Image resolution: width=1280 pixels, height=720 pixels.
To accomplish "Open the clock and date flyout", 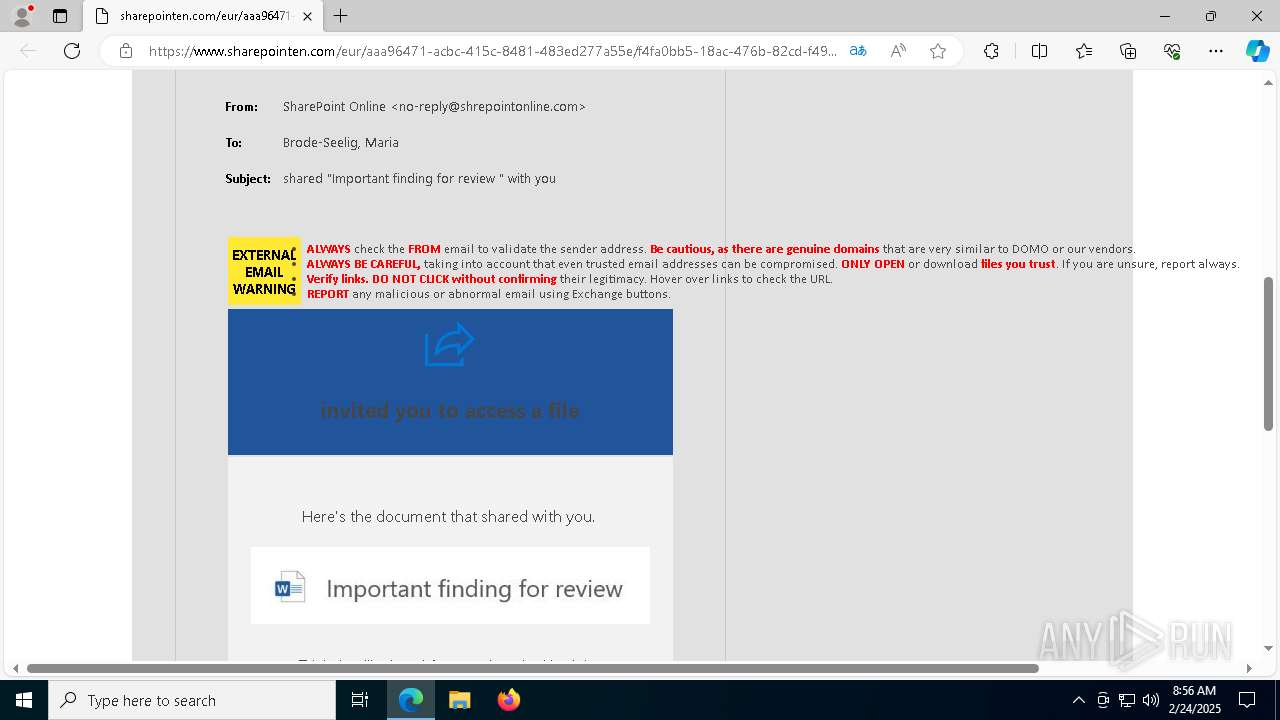I will coord(1195,700).
